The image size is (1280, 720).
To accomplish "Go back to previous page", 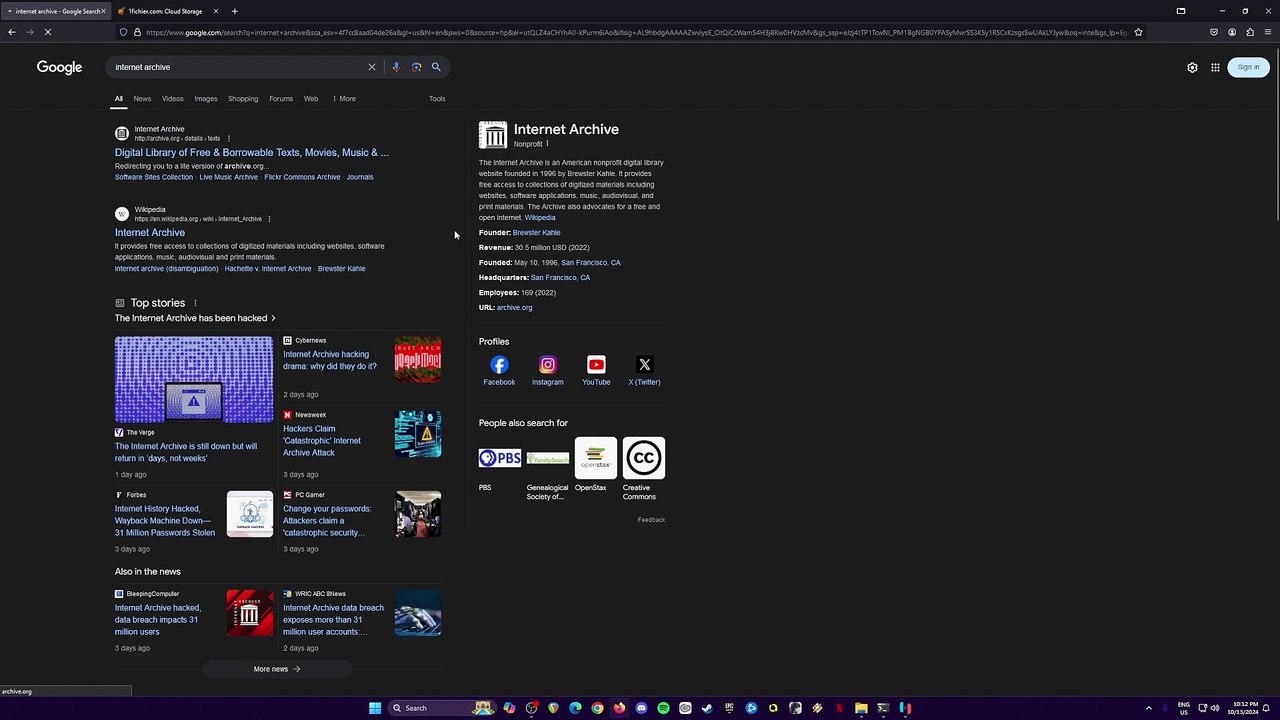I will (12, 32).
